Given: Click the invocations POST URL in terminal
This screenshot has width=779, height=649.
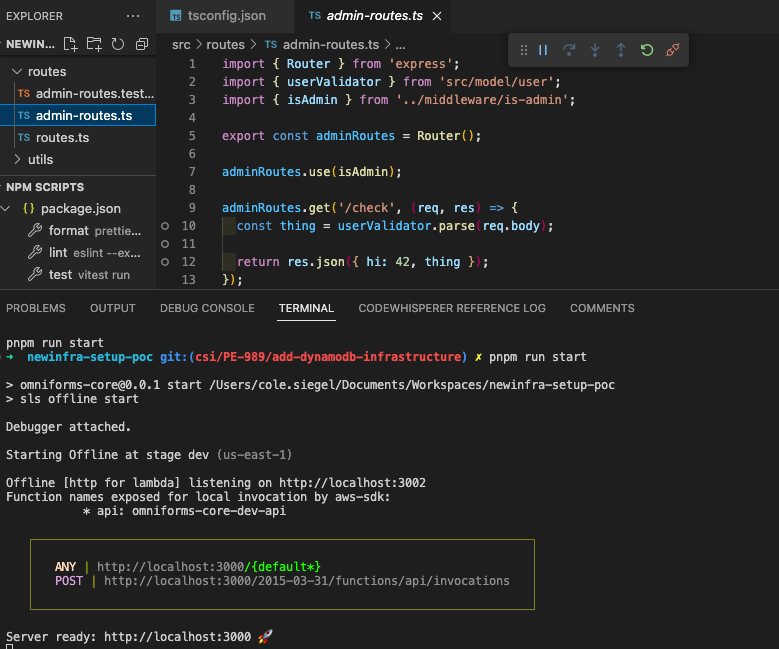Looking at the screenshot, I should click(x=307, y=580).
